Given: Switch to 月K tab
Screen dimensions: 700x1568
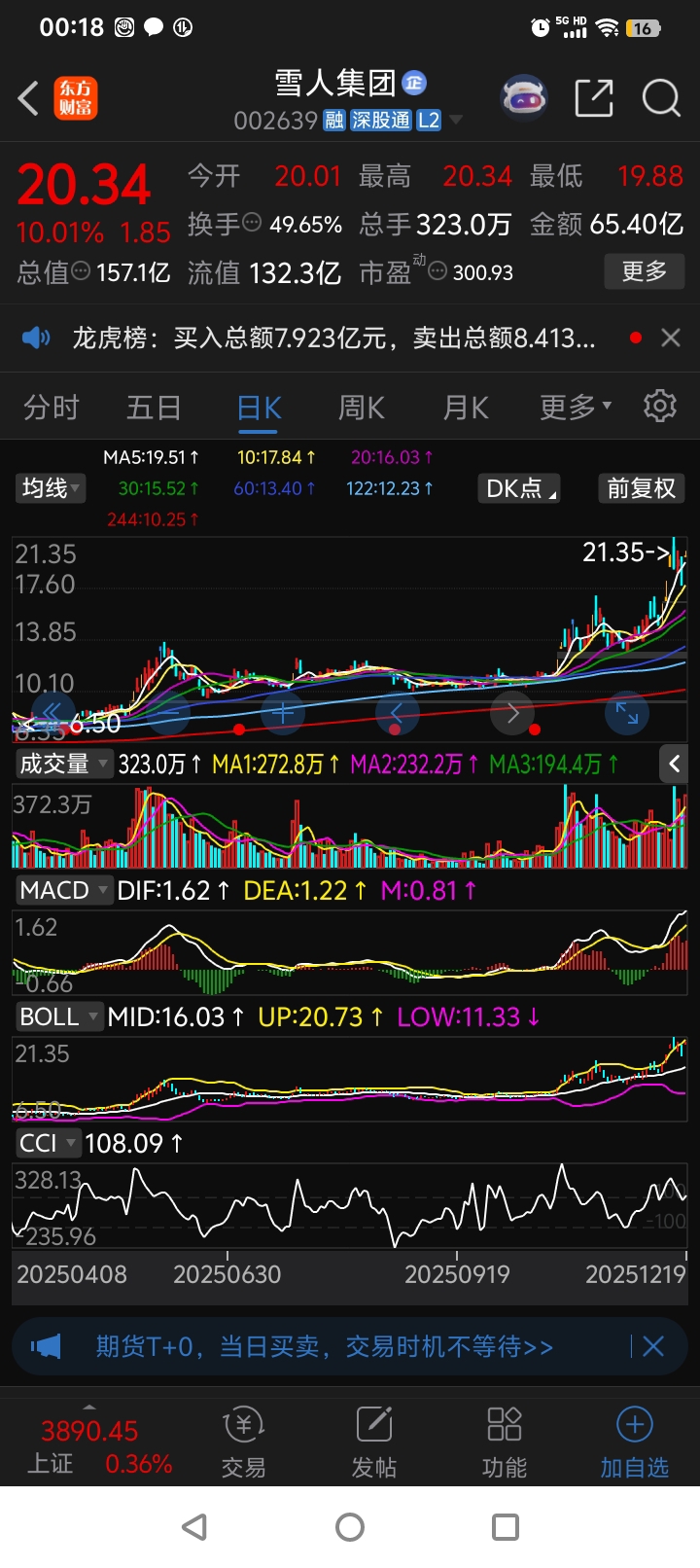Looking at the screenshot, I should pos(466,407).
